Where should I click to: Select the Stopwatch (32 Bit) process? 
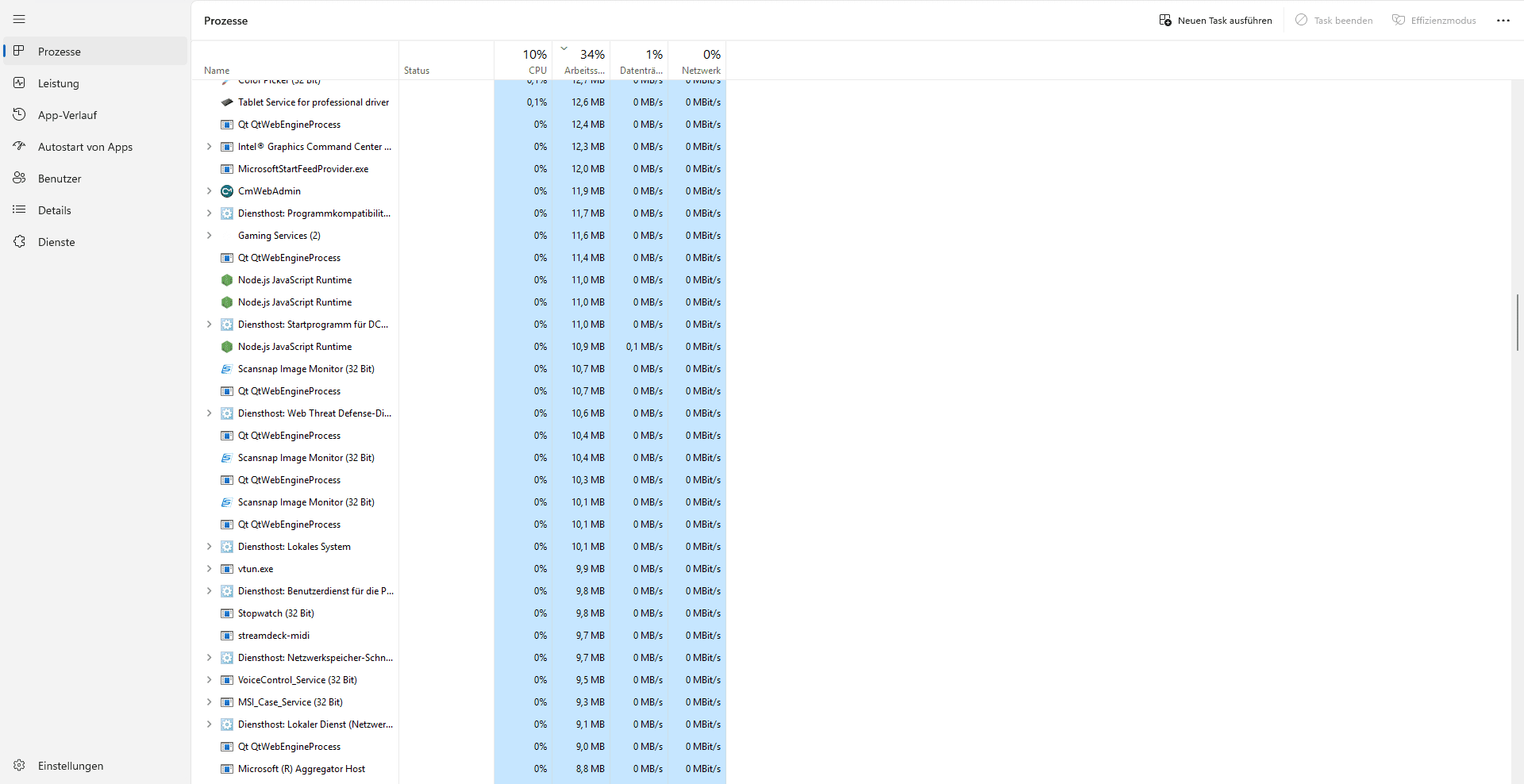[x=459, y=613]
